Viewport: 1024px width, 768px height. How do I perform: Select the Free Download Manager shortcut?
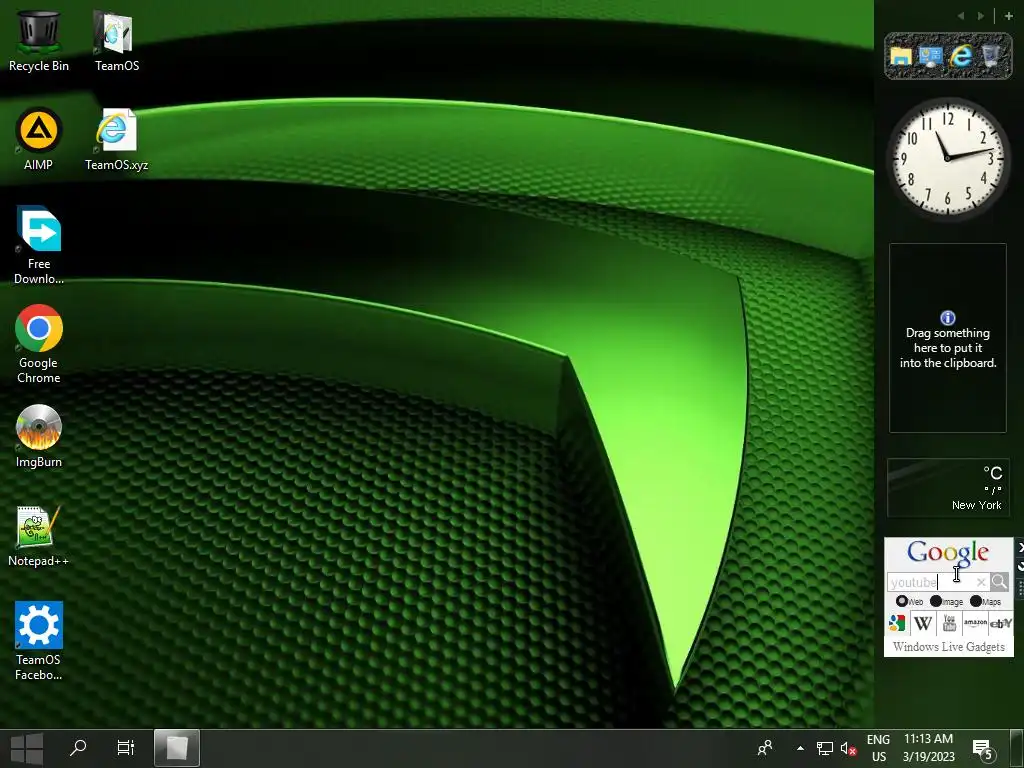(39, 245)
